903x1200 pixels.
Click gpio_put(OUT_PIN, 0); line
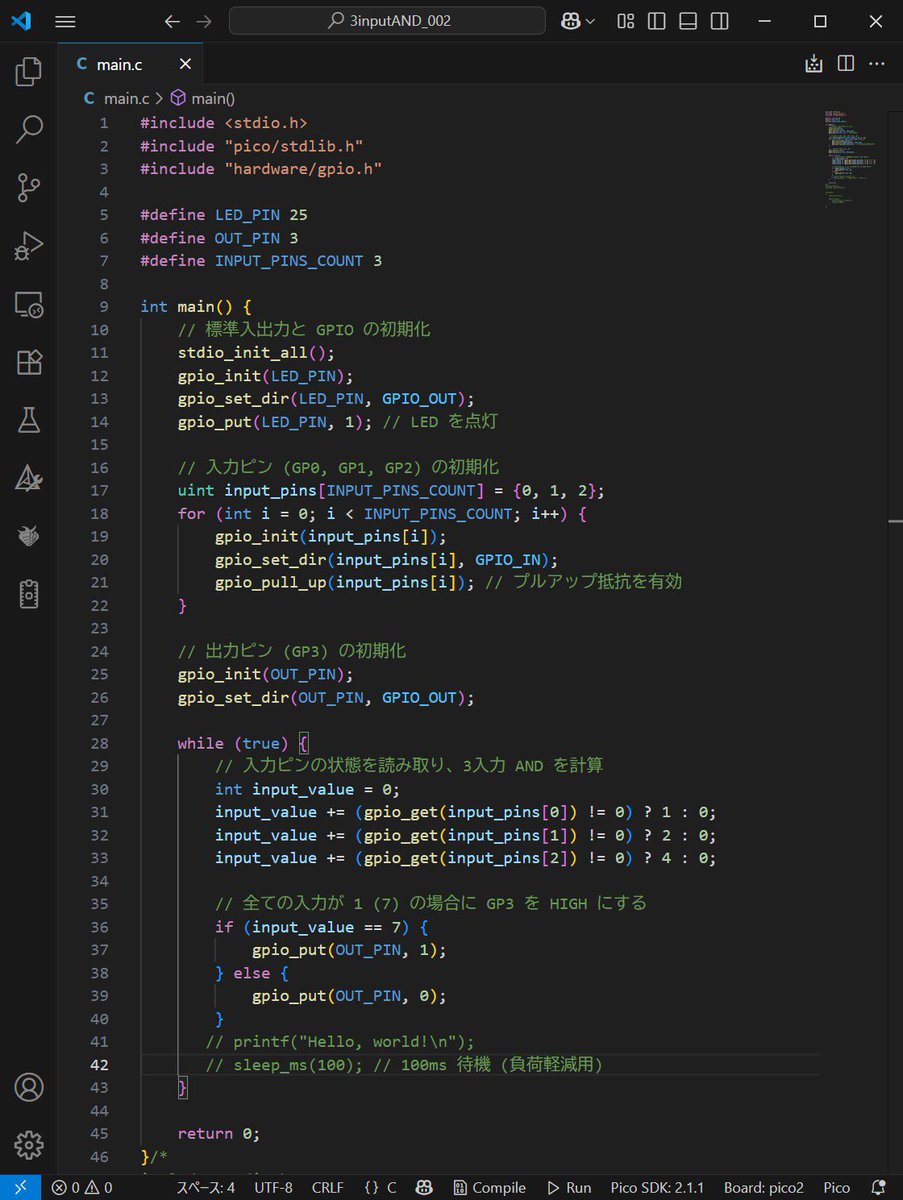pos(349,996)
